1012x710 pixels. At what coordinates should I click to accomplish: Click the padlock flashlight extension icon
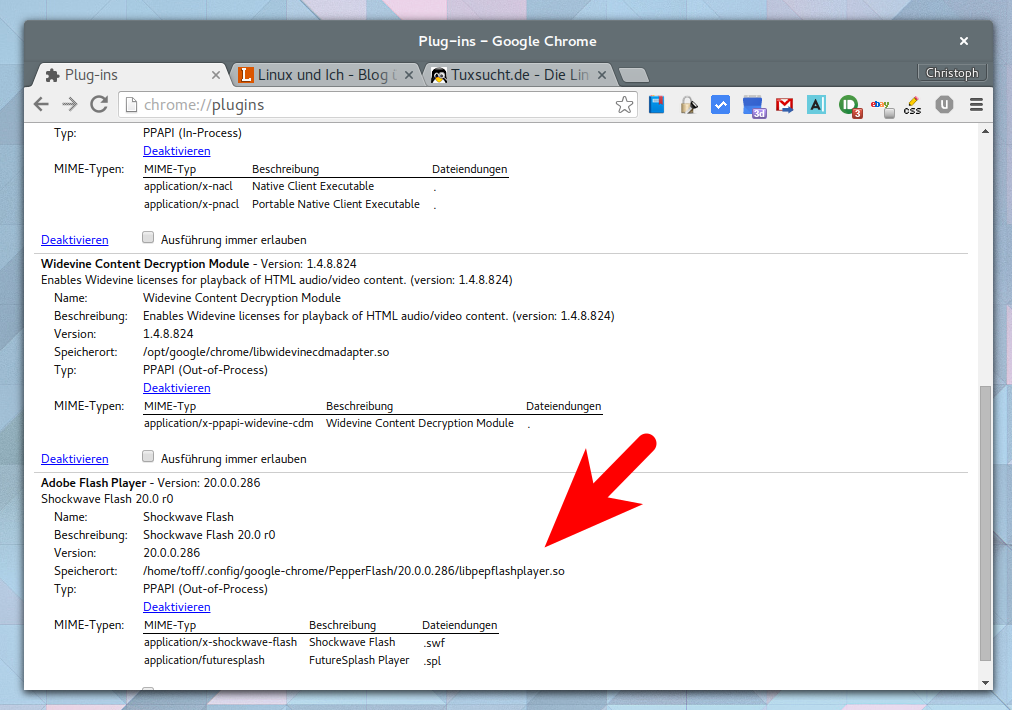pos(688,105)
